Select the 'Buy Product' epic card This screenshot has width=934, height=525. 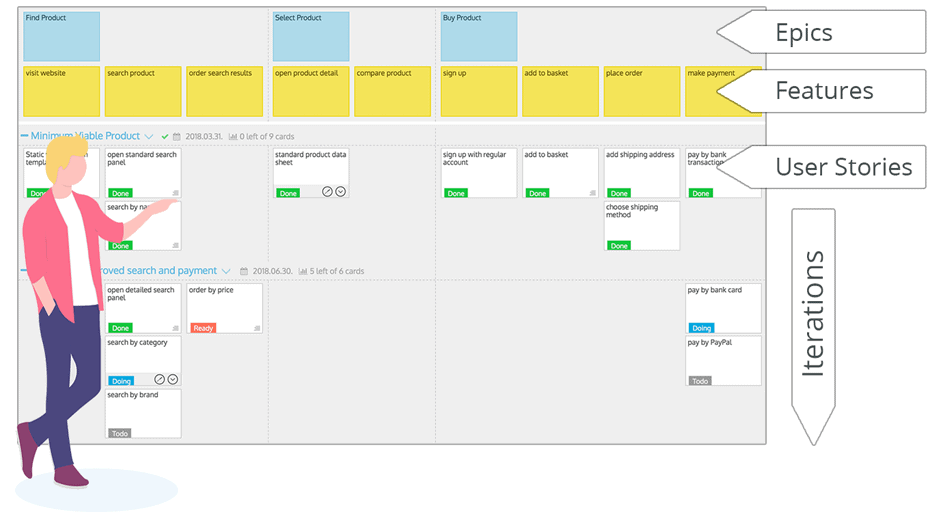tap(479, 36)
